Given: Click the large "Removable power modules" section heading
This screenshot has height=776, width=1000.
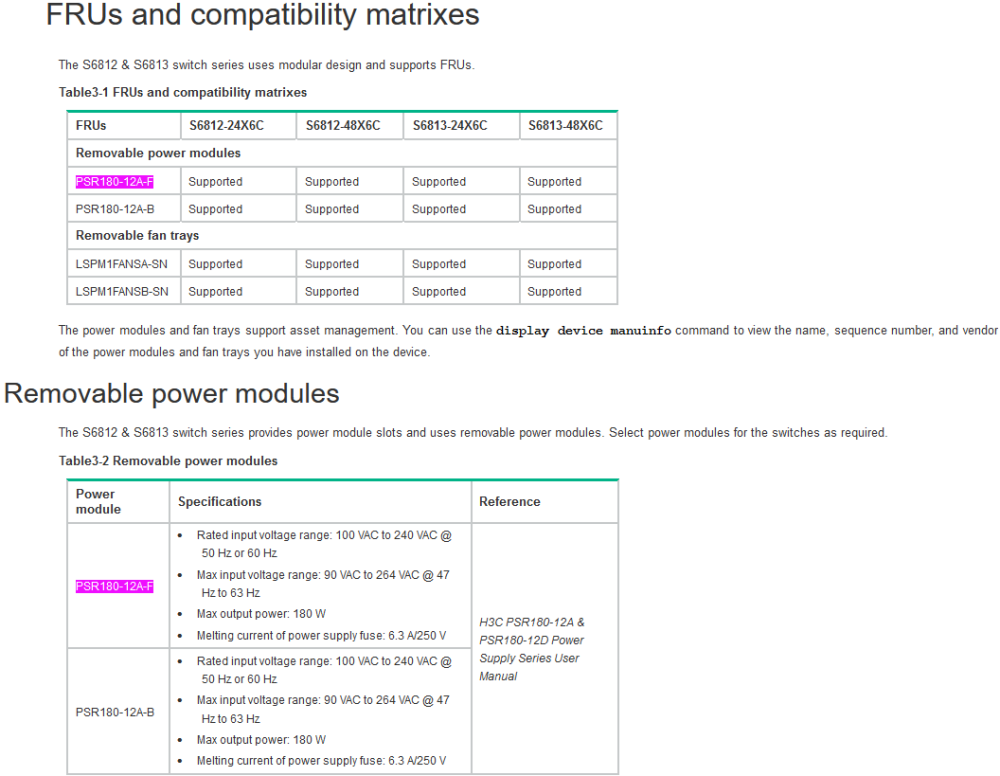Looking at the screenshot, I should click(172, 394).
